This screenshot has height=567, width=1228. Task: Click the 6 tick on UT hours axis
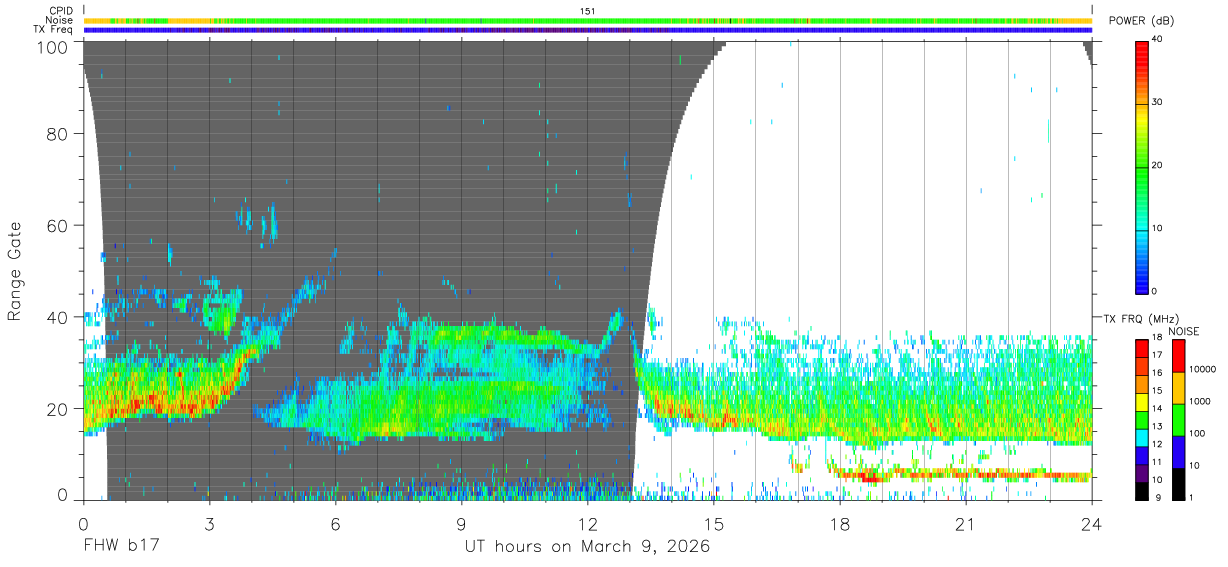pyautogui.click(x=336, y=523)
